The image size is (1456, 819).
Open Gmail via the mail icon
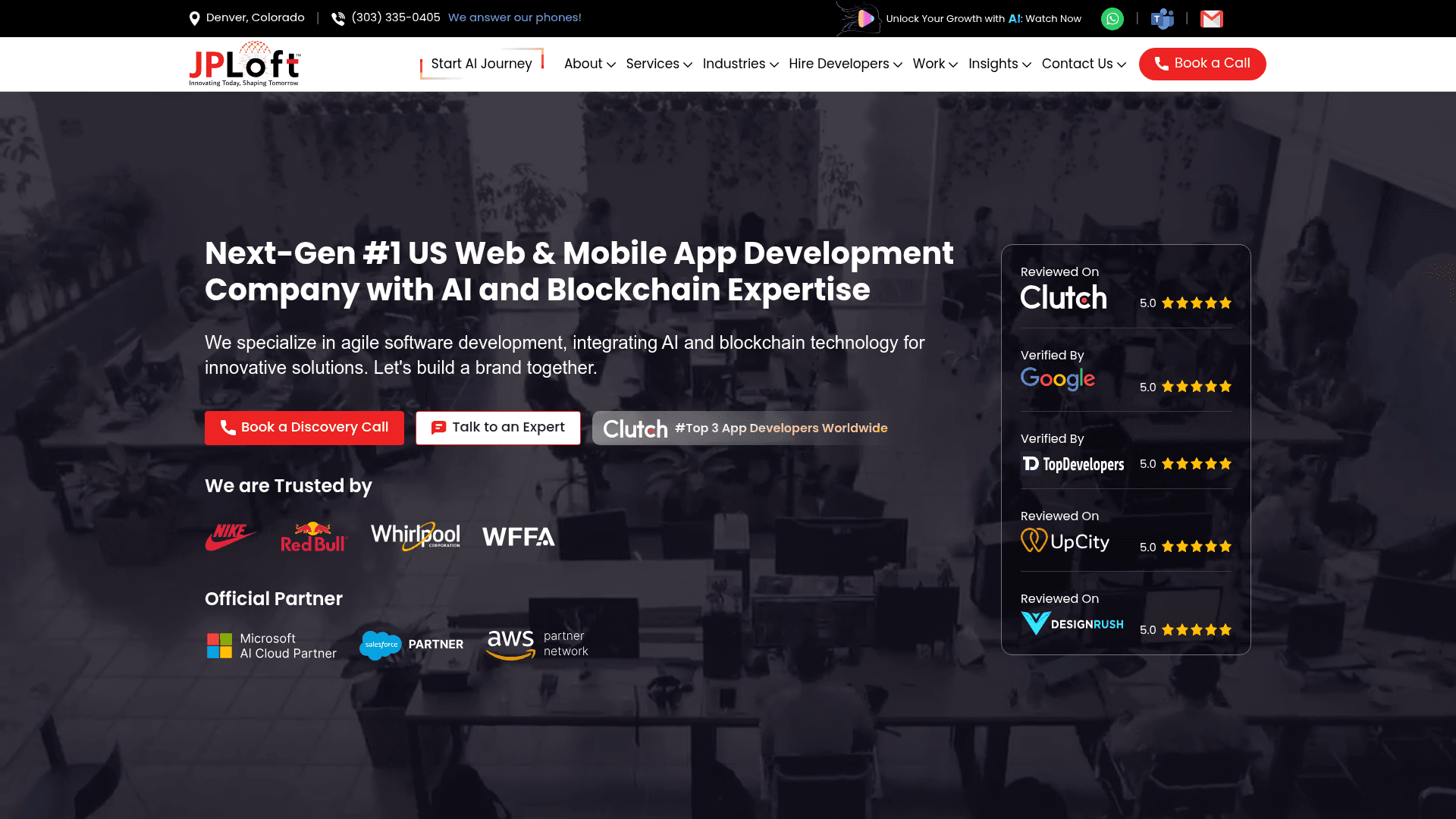tap(1211, 18)
